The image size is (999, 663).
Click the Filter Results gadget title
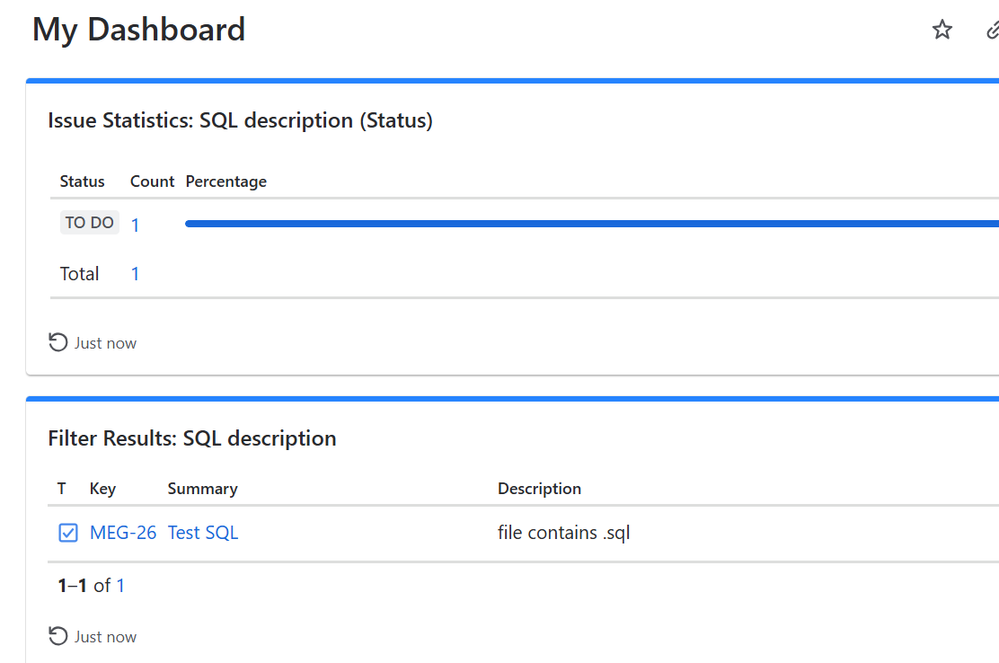192,438
